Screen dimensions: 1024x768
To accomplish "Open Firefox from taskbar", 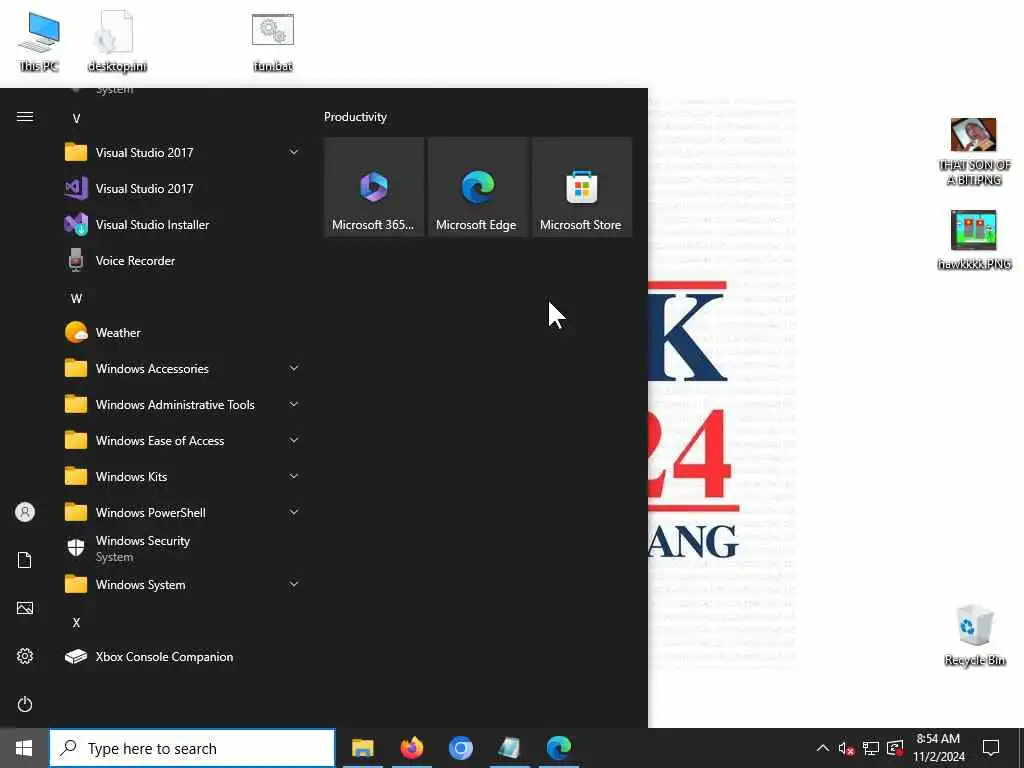I will pos(411,748).
